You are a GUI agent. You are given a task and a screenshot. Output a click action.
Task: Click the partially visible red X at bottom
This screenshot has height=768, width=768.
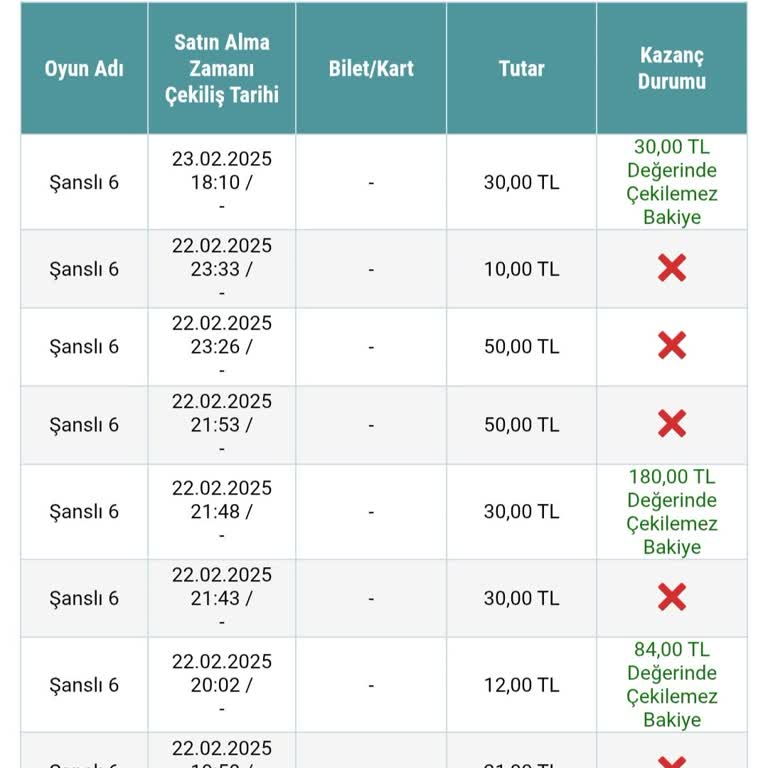pyautogui.click(x=672, y=762)
